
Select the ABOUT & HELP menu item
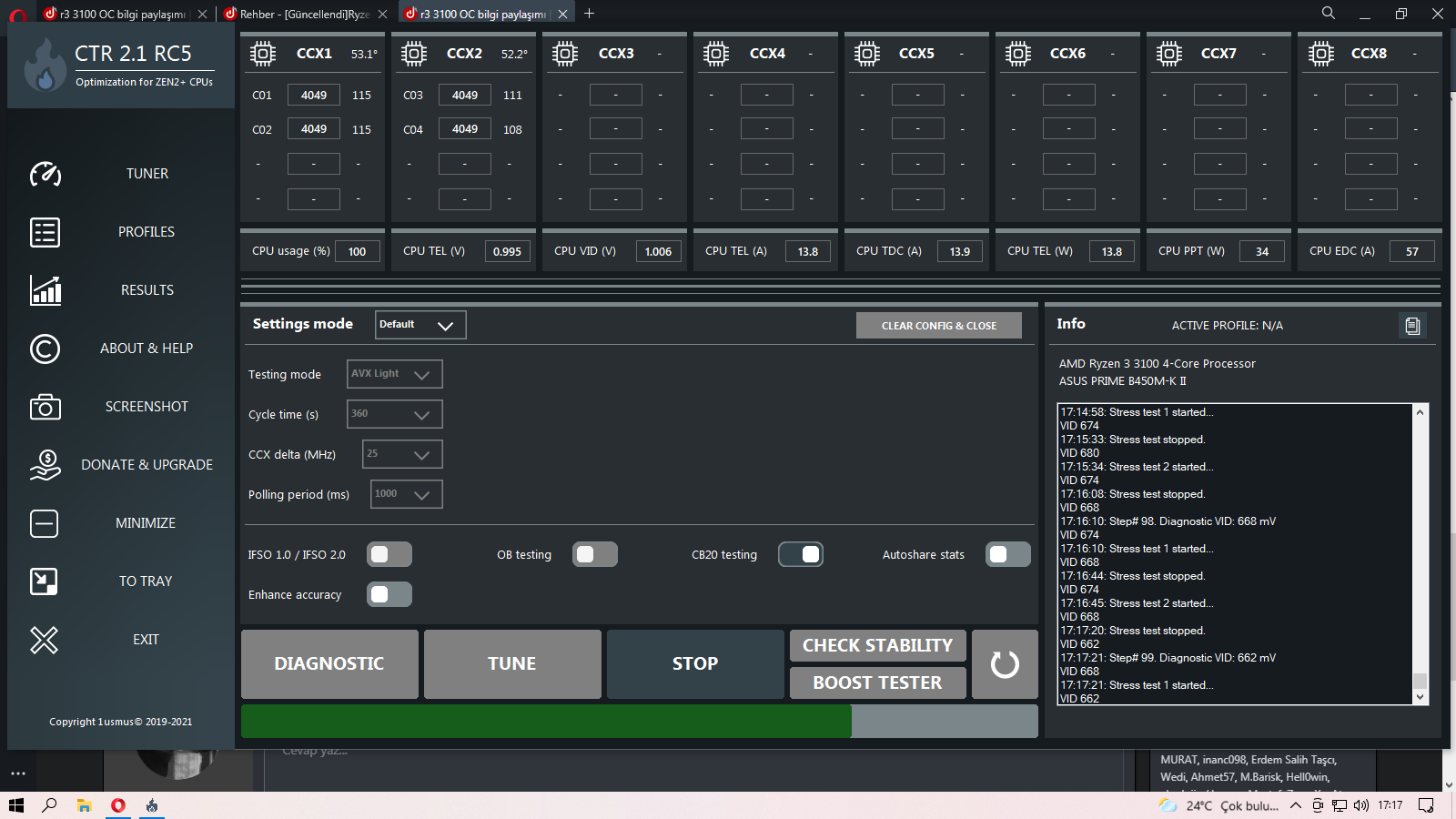pyautogui.click(x=147, y=349)
